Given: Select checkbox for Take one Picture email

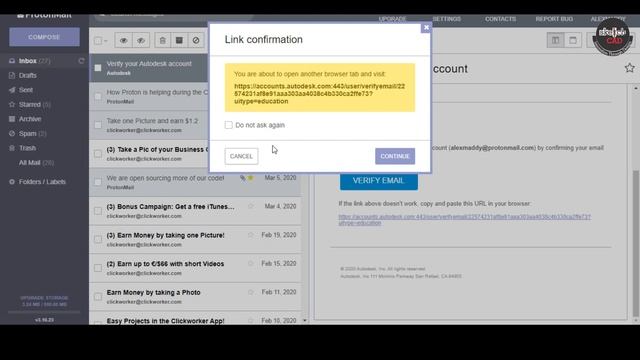Looking at the screenshot, I should point(98,125).
